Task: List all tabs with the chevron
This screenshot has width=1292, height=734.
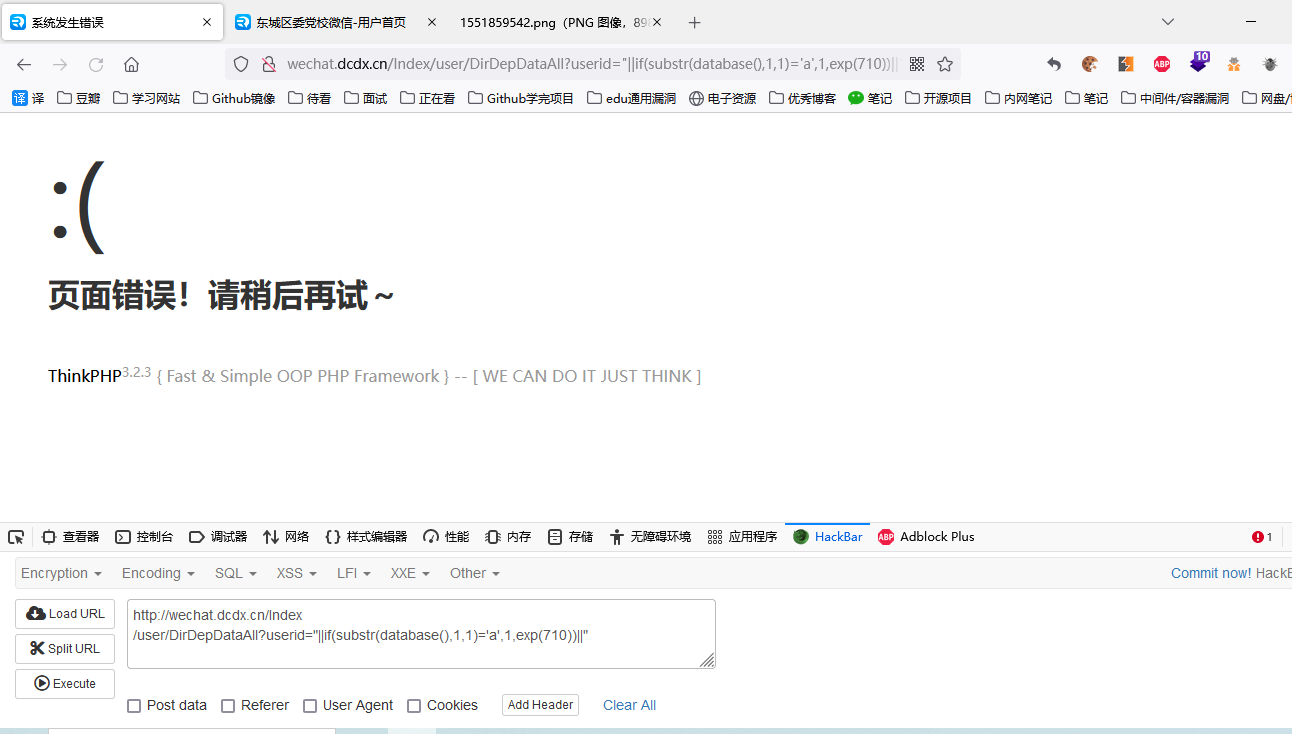Action: point(1168,21)
